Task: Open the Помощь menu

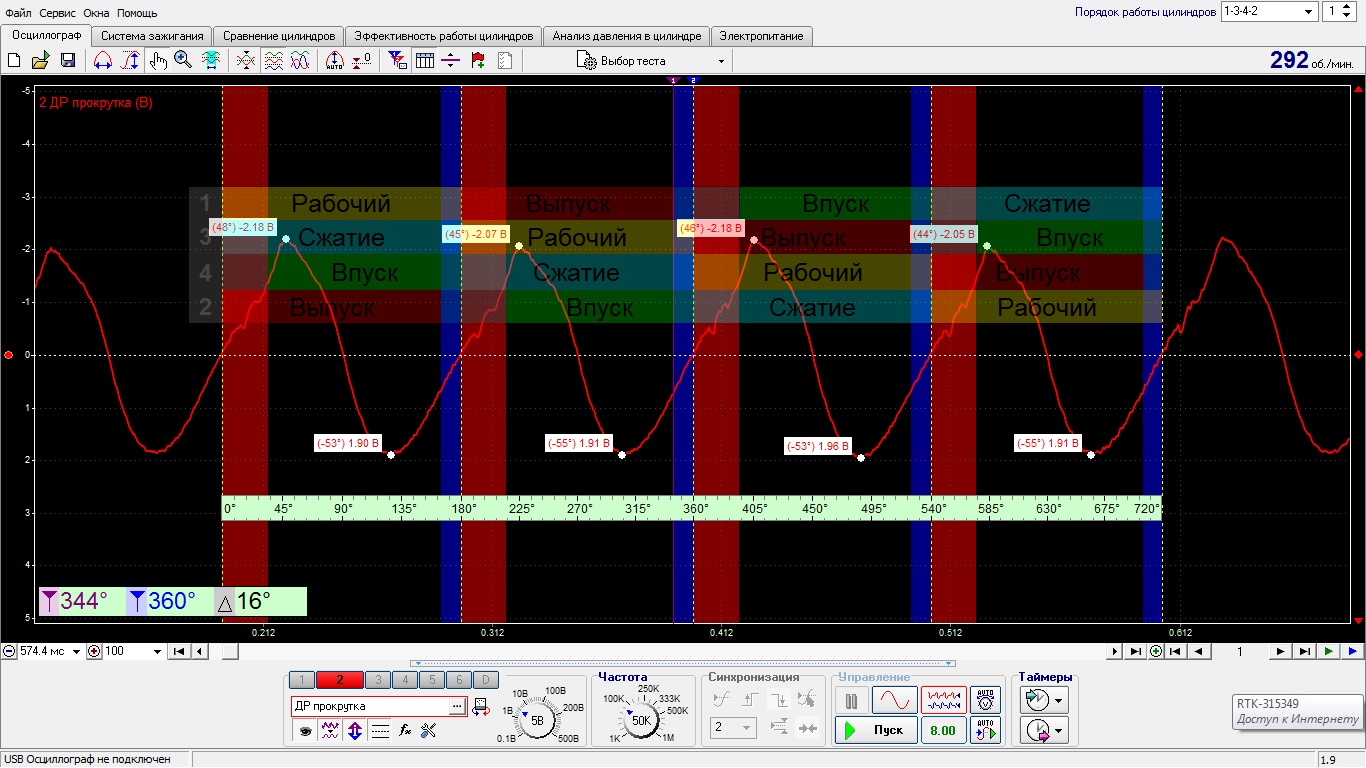Action: (x=137, y=13)
